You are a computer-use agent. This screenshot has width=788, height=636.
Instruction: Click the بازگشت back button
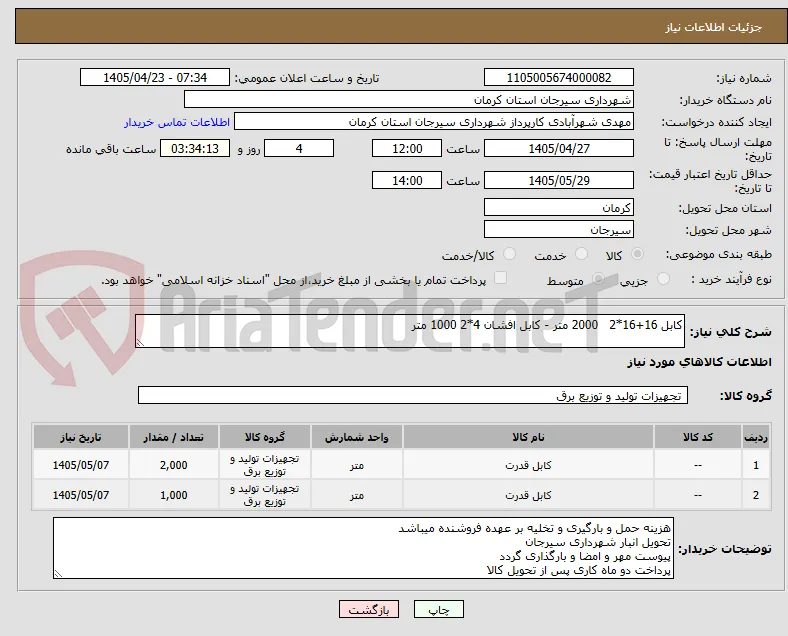pyautogui.click(x=369, y=609)
